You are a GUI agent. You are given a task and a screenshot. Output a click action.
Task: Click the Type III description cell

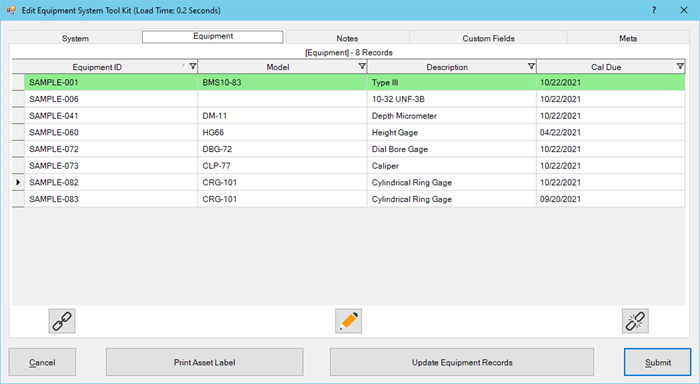coord(451,83)
